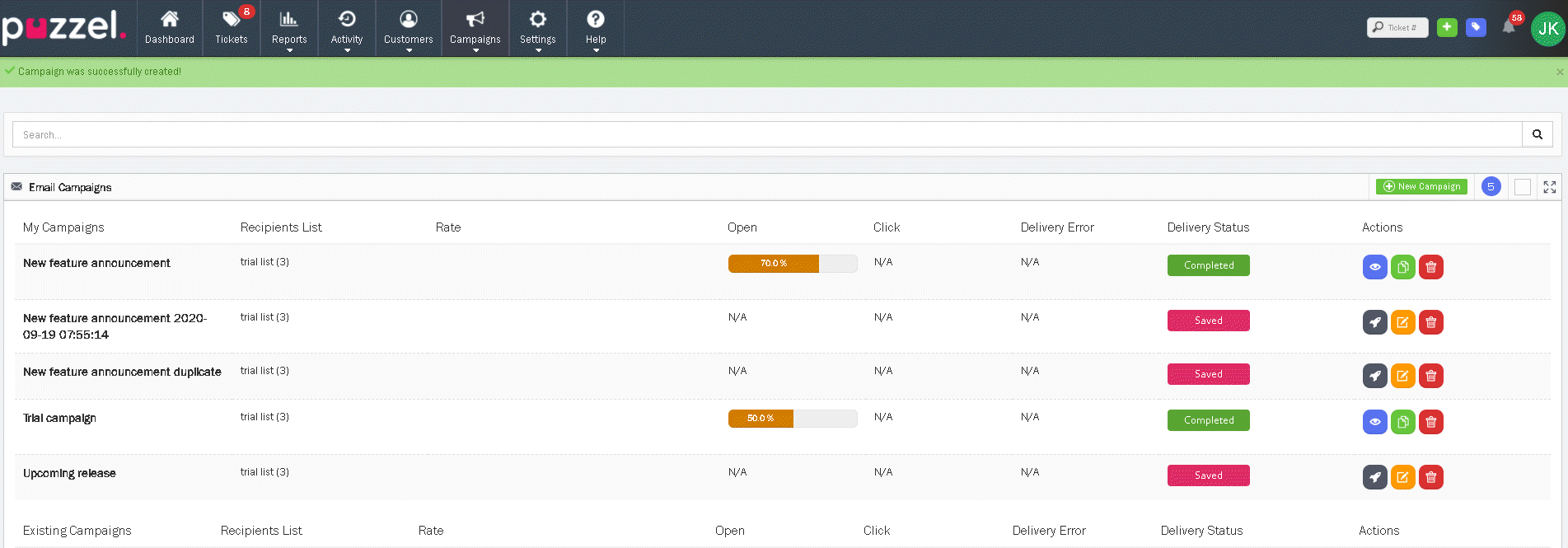The image size is (1568, 548).
Task: Expand the Settings dropdown menu
Action: point(538,29)
